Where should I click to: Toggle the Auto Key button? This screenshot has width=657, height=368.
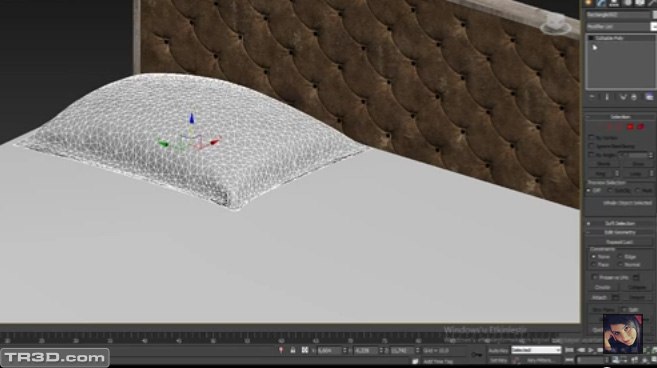[x=499, y=350]
